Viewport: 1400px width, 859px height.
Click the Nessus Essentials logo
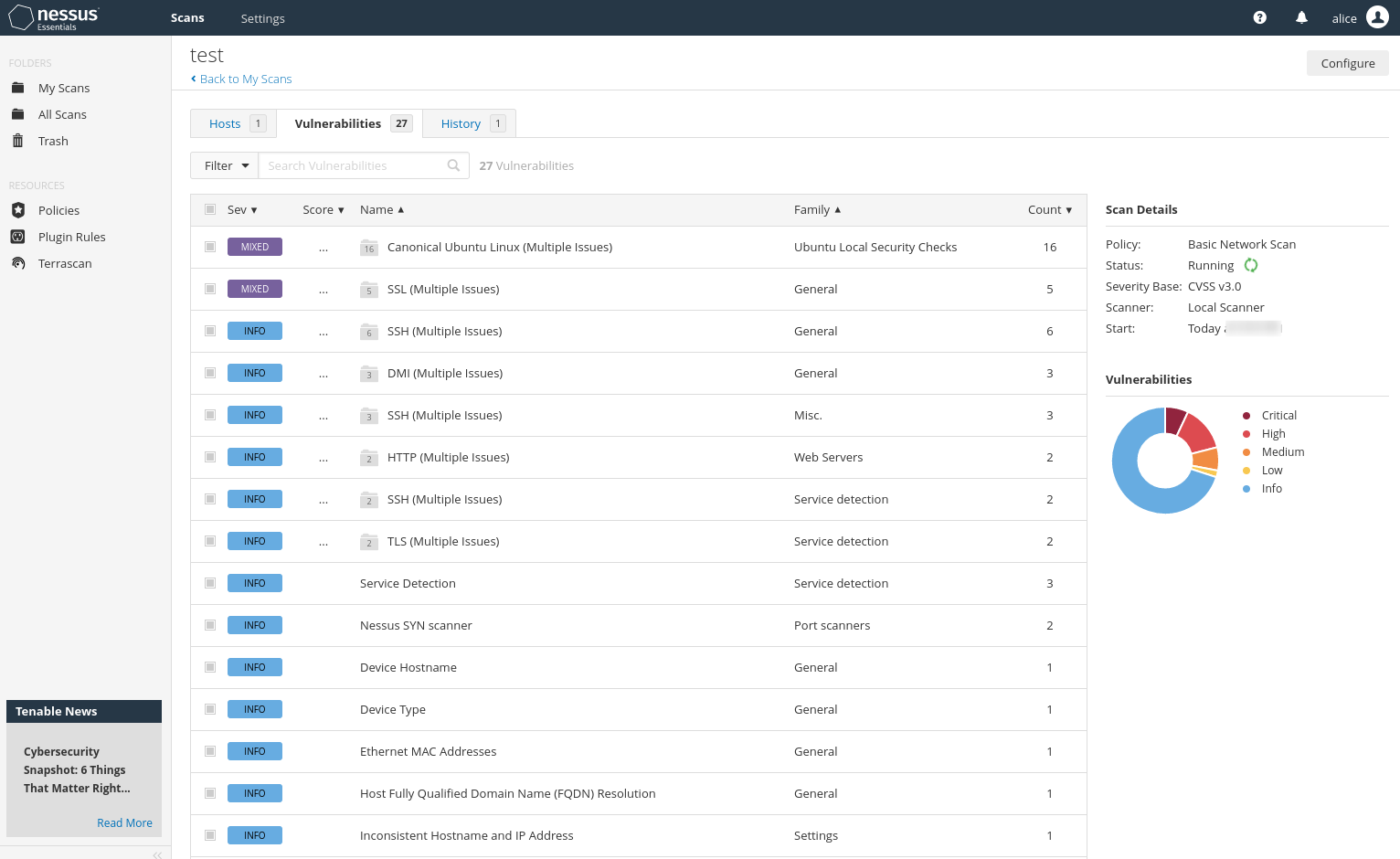54,17
